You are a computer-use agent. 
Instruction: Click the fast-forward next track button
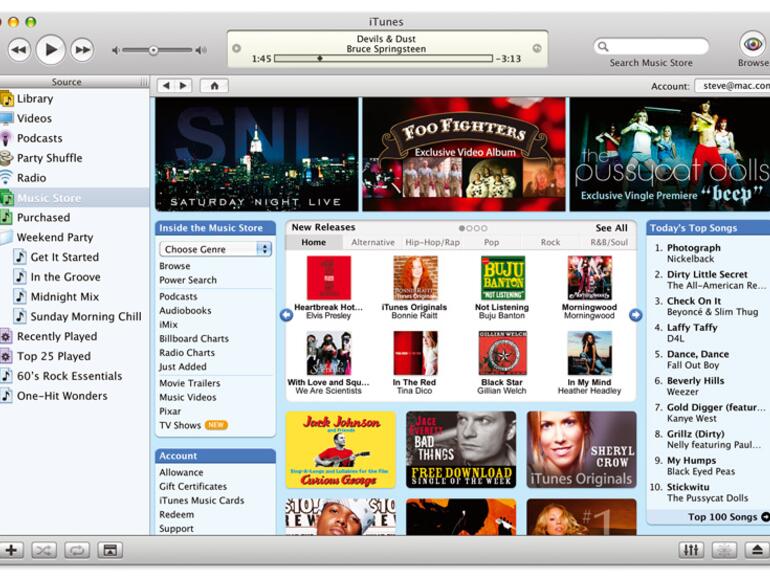pos(82,50)
